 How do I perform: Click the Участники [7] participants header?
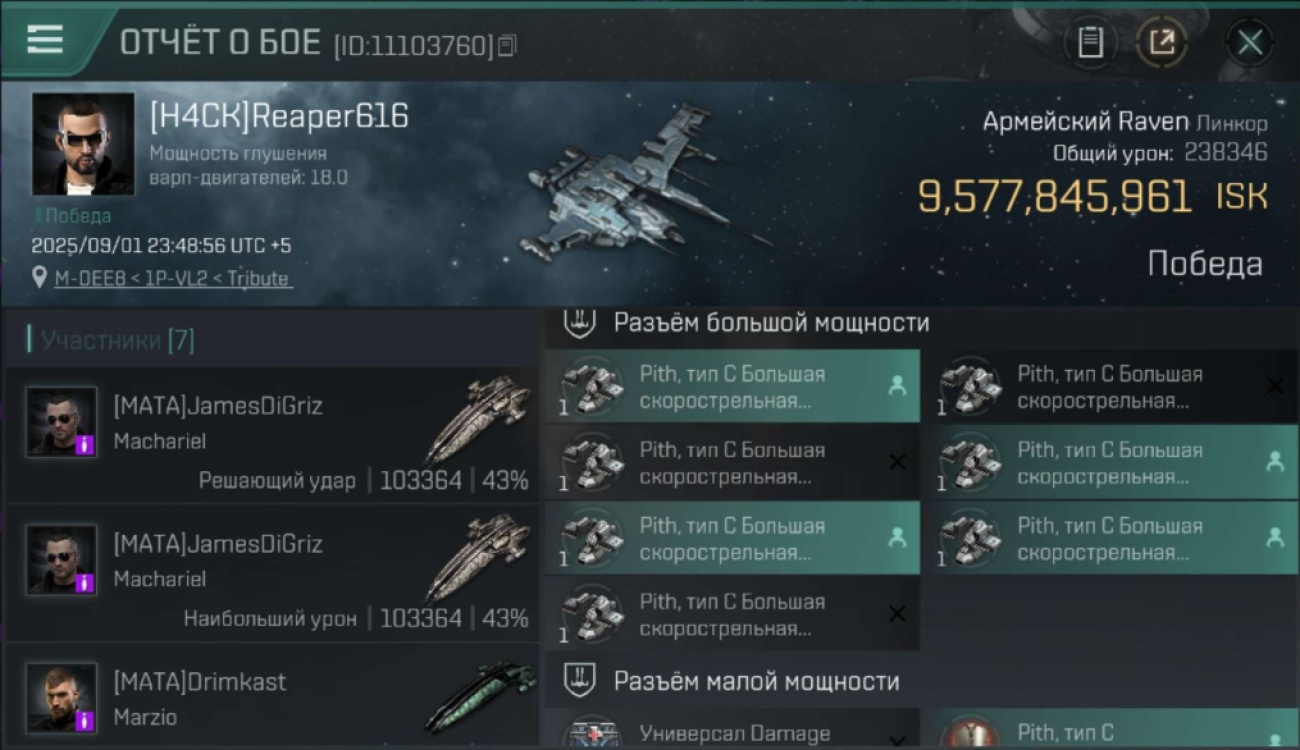click(111, 340)
